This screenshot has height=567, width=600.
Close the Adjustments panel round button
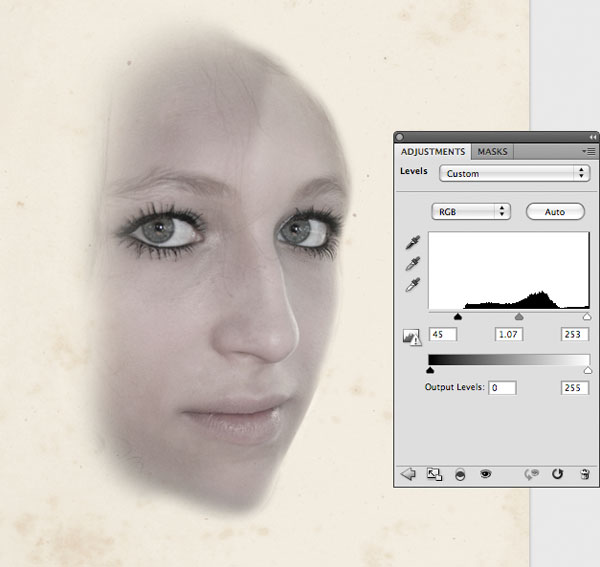pos(399,137)
